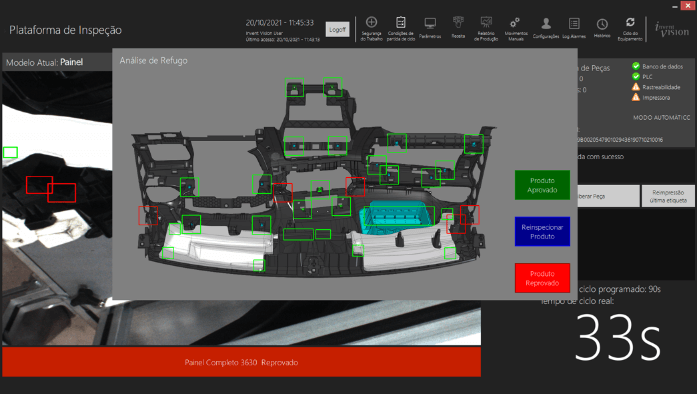Click the blue Reinspecionar Produto button
Viewport: 697px width, 394px height.
(x=542, y=231)
